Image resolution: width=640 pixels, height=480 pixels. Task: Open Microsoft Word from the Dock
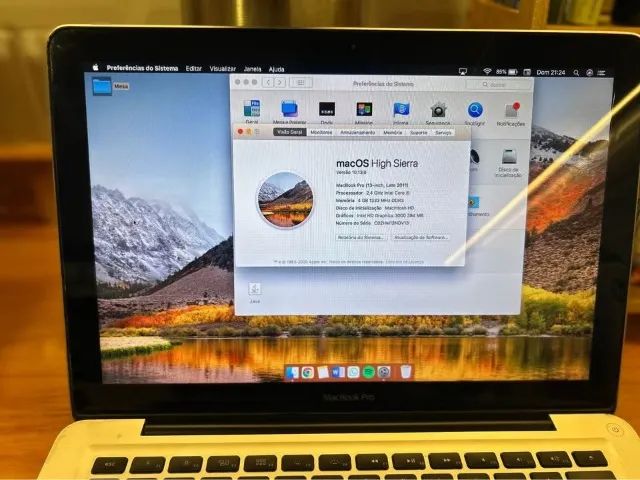click(338, 372)
